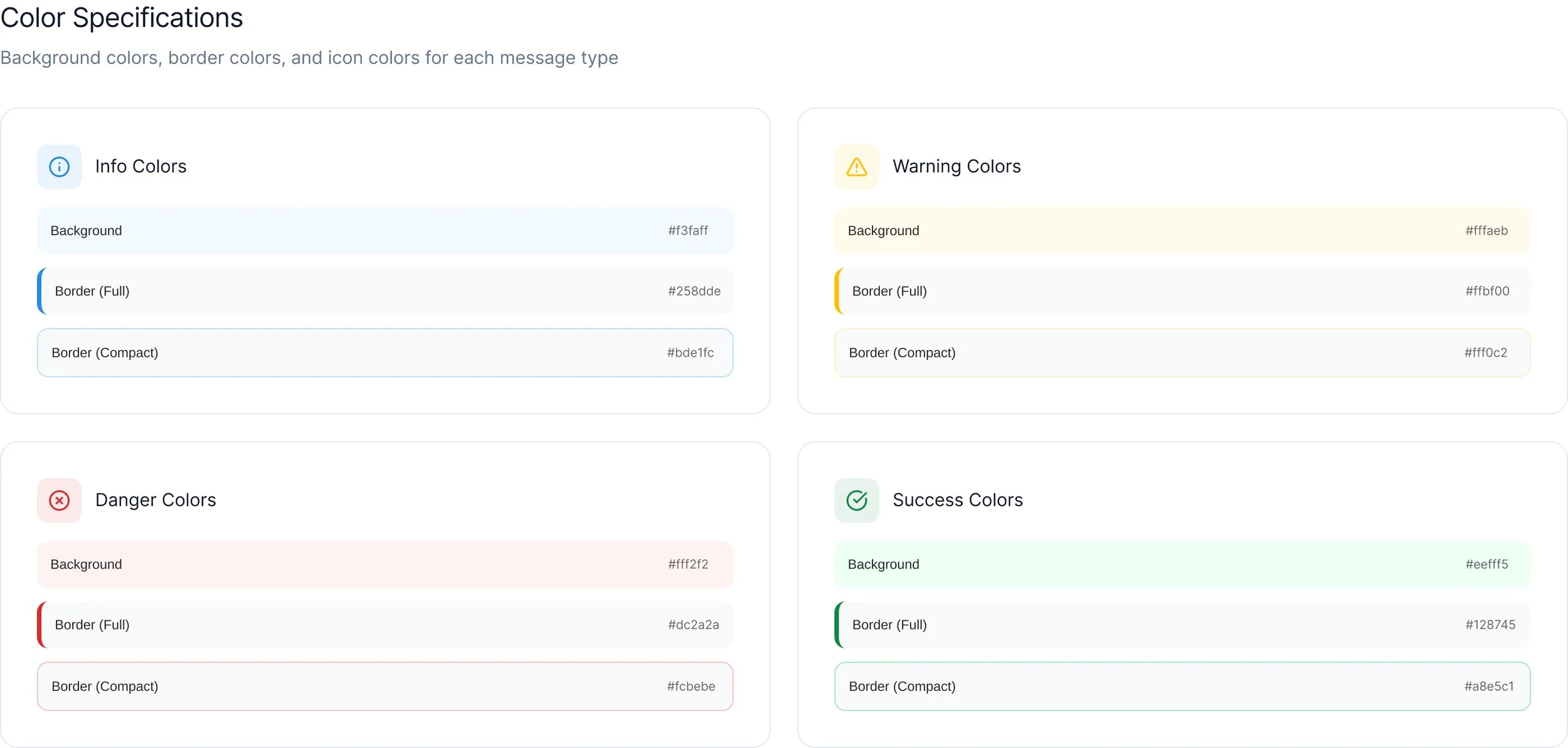Click the #dc2a2a hex code text

coord(693,624)
